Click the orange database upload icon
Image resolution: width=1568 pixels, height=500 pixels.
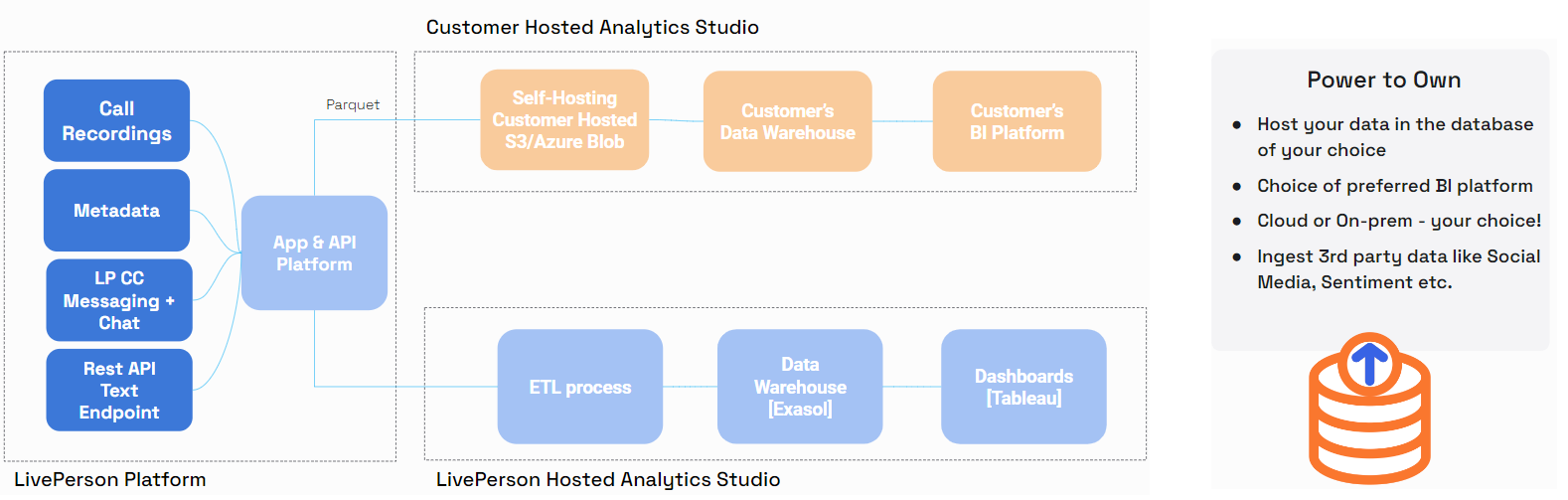pyautogui.click(x=1369, y=408)
